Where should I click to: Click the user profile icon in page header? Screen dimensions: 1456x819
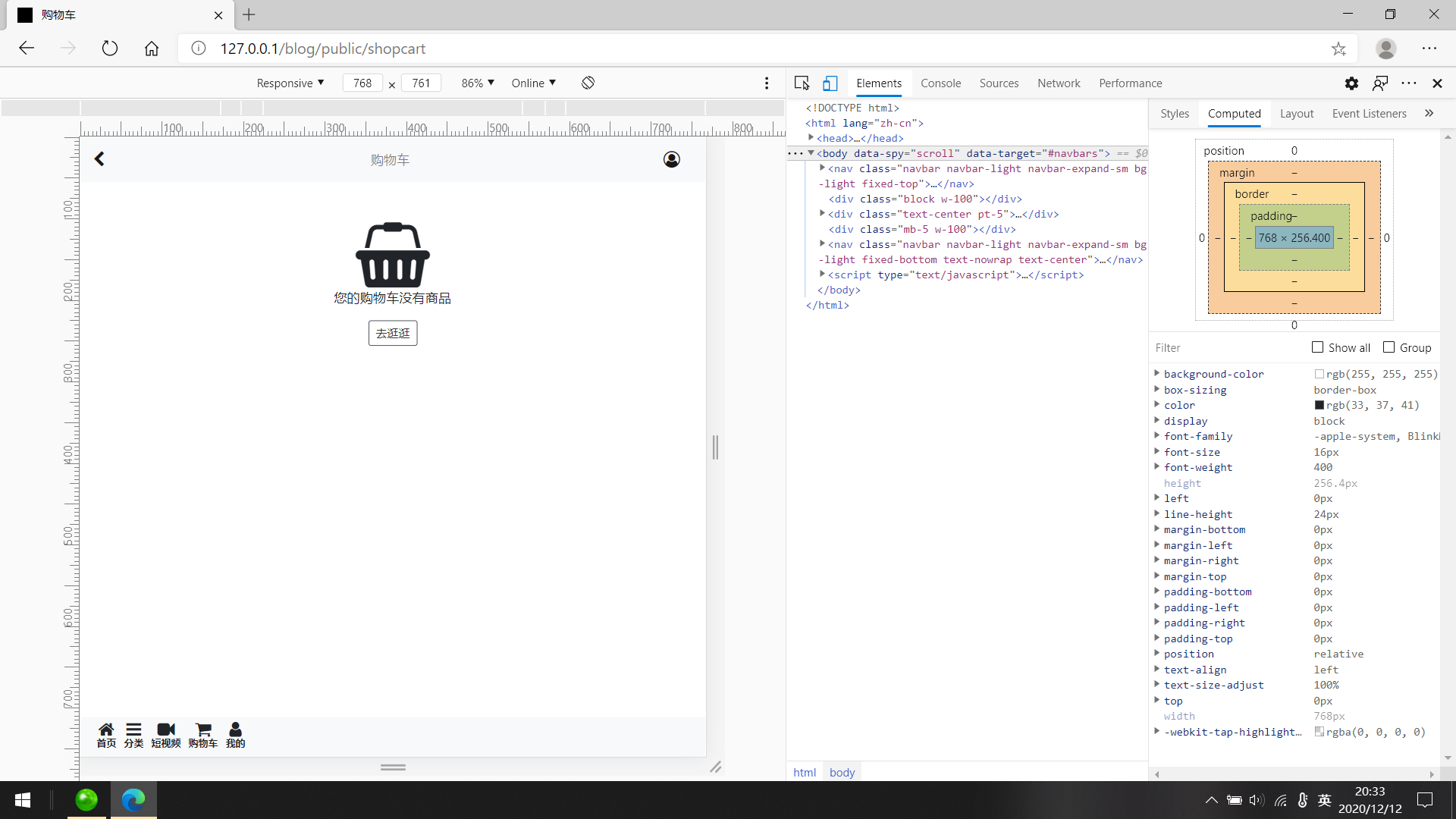click(671, 159)
